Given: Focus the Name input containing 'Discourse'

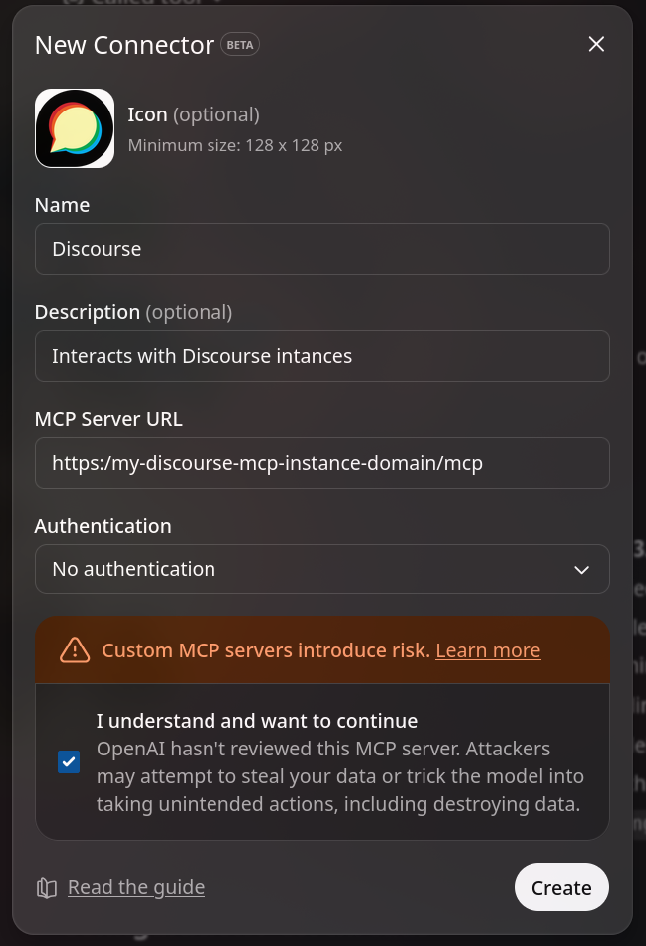Looking at the screenshot, I should (x=322, y=249).
